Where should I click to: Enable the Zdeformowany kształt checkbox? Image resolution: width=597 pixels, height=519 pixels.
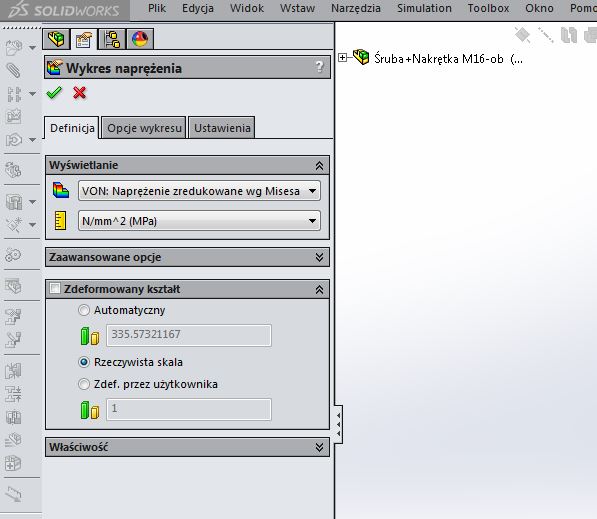(55, 288)
